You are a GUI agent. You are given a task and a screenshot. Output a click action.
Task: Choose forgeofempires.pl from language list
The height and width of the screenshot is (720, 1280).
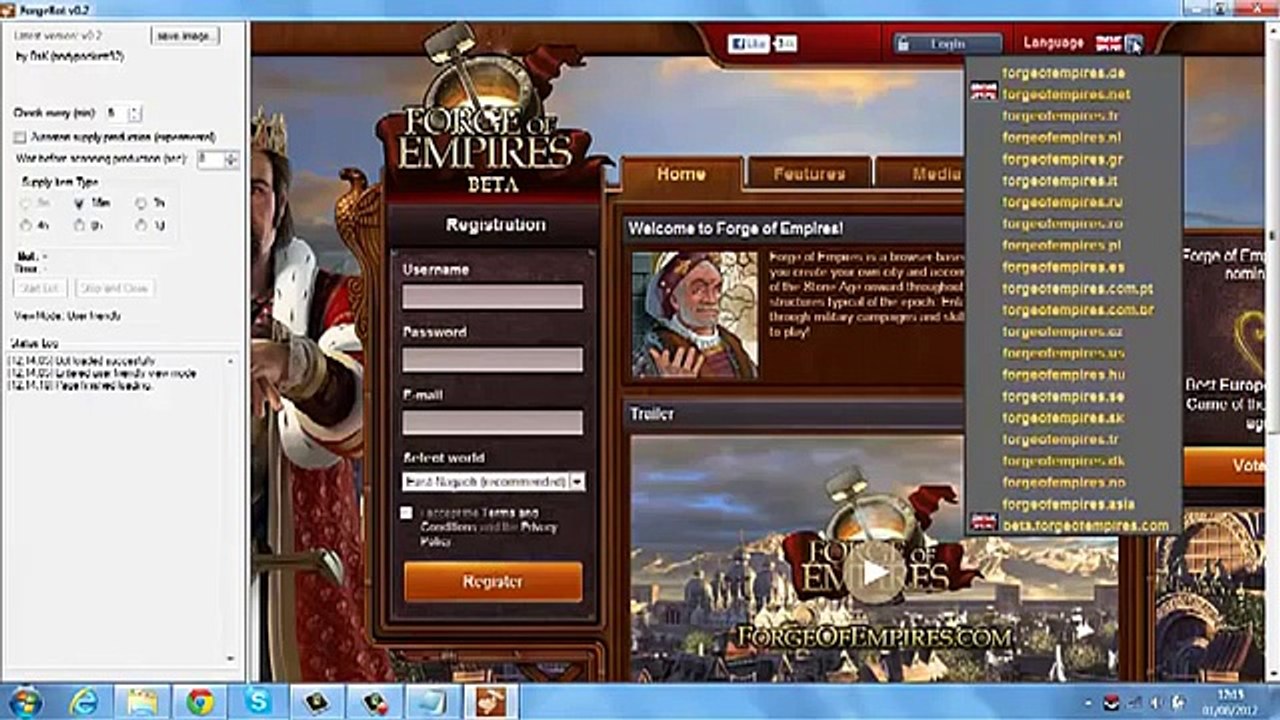point(1061,245)
